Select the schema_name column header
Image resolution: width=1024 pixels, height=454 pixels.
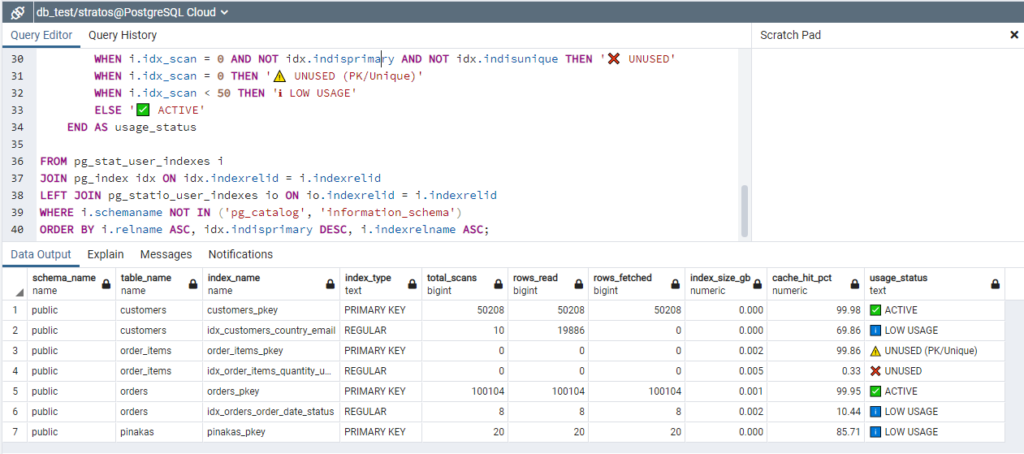pos(71,284)
